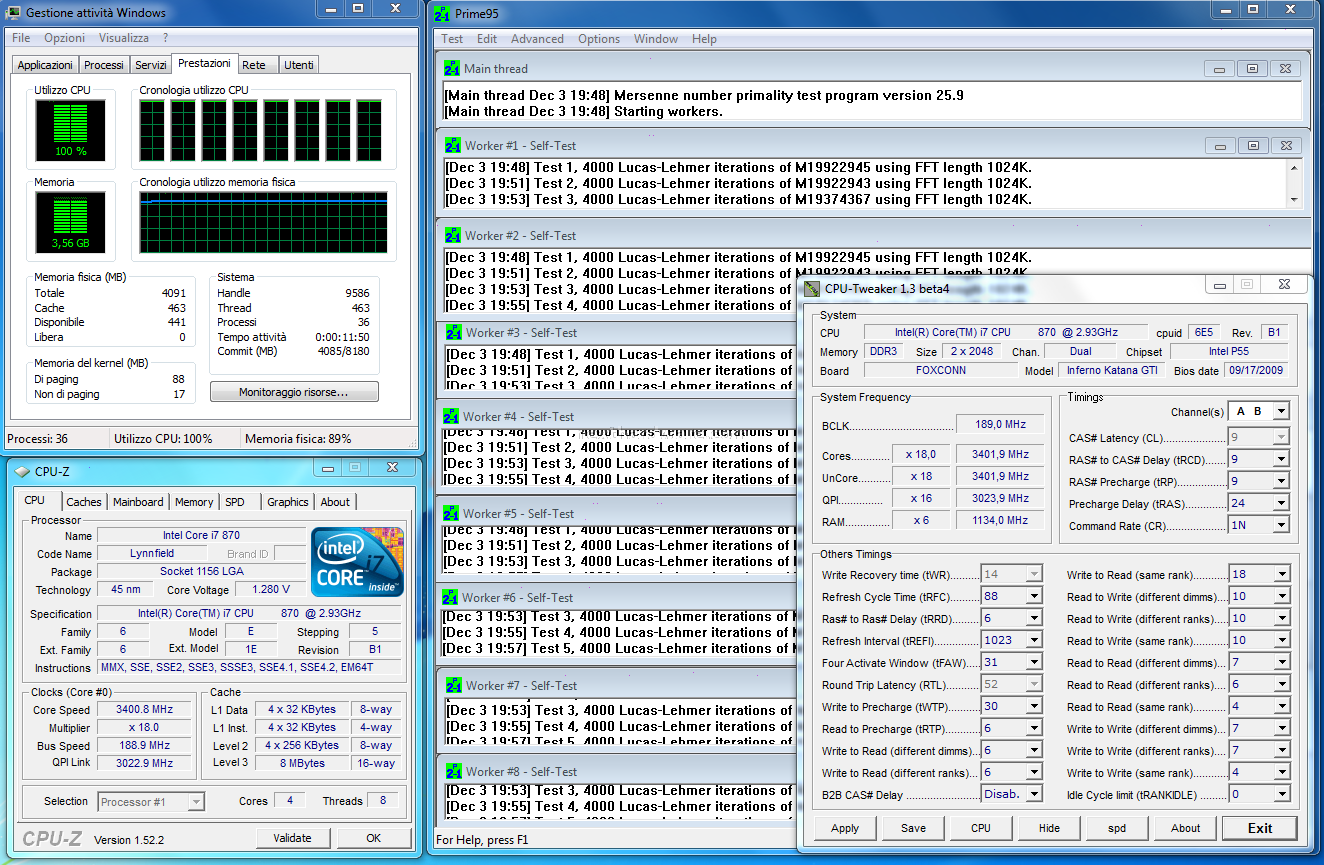Image resolution: width=1324 pixels, height=865 pixels.
Task: Click the Save button in CPU-Tweaker
Action: (x=913, y=828)
